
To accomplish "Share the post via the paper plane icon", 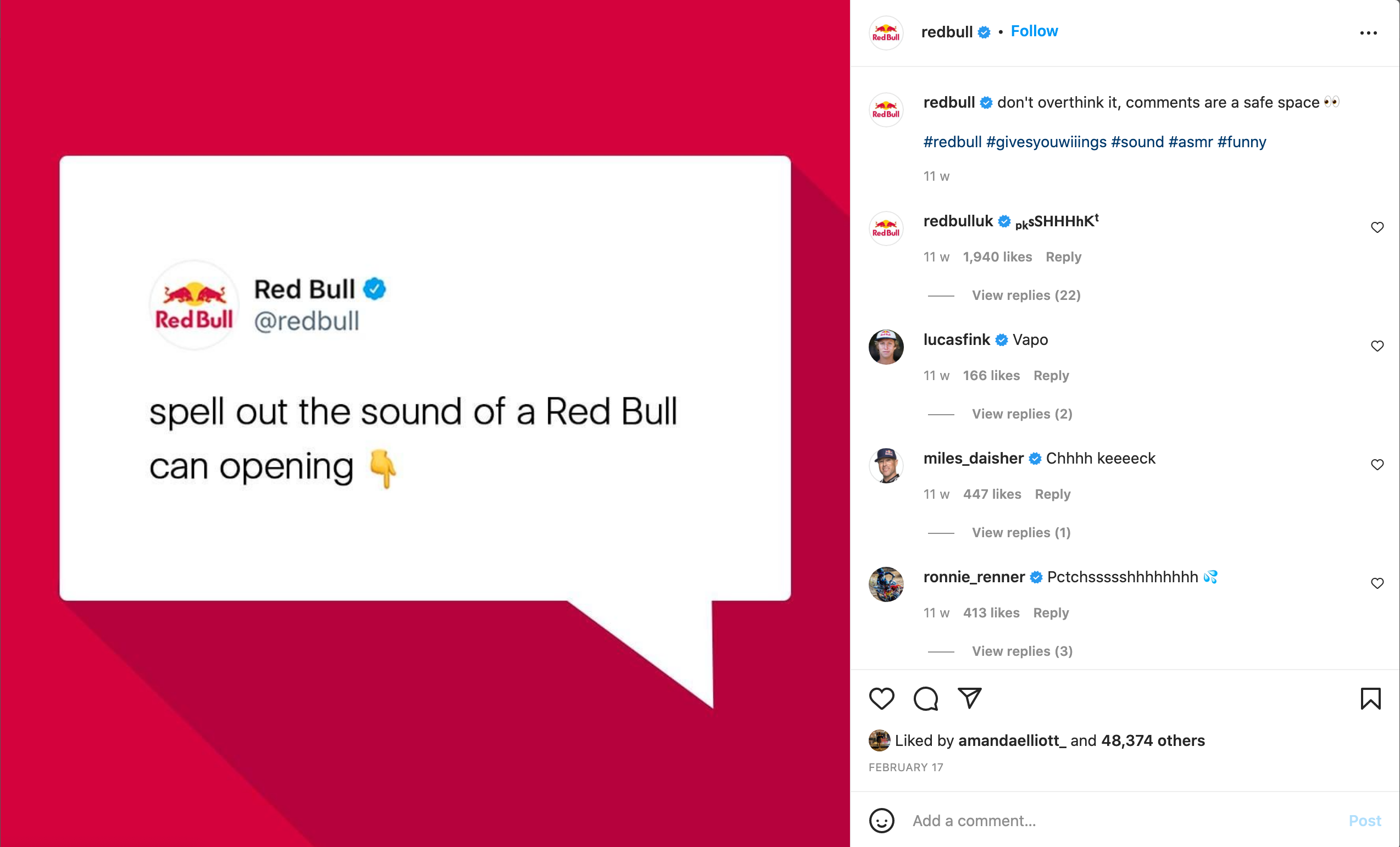I will coord(969,698).
